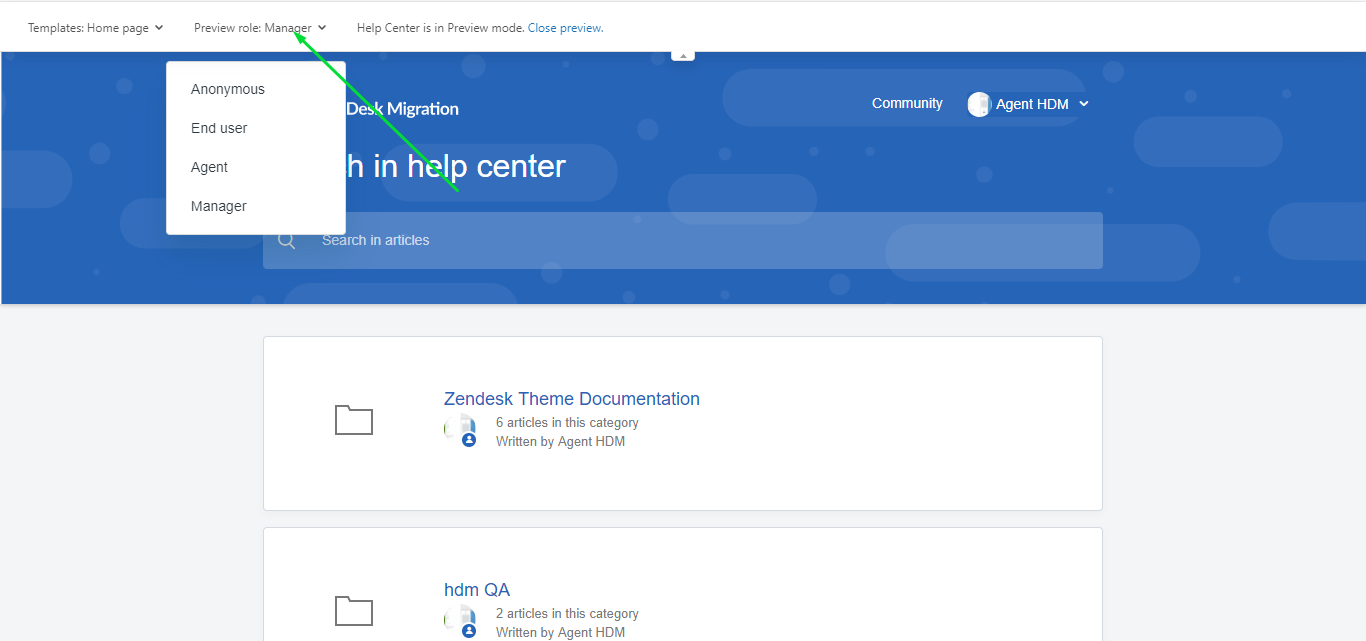Image resolution: width=1366 pixels, height=641 pixels.
Task: Open the Community link in header
Action: tap(907, 103)
